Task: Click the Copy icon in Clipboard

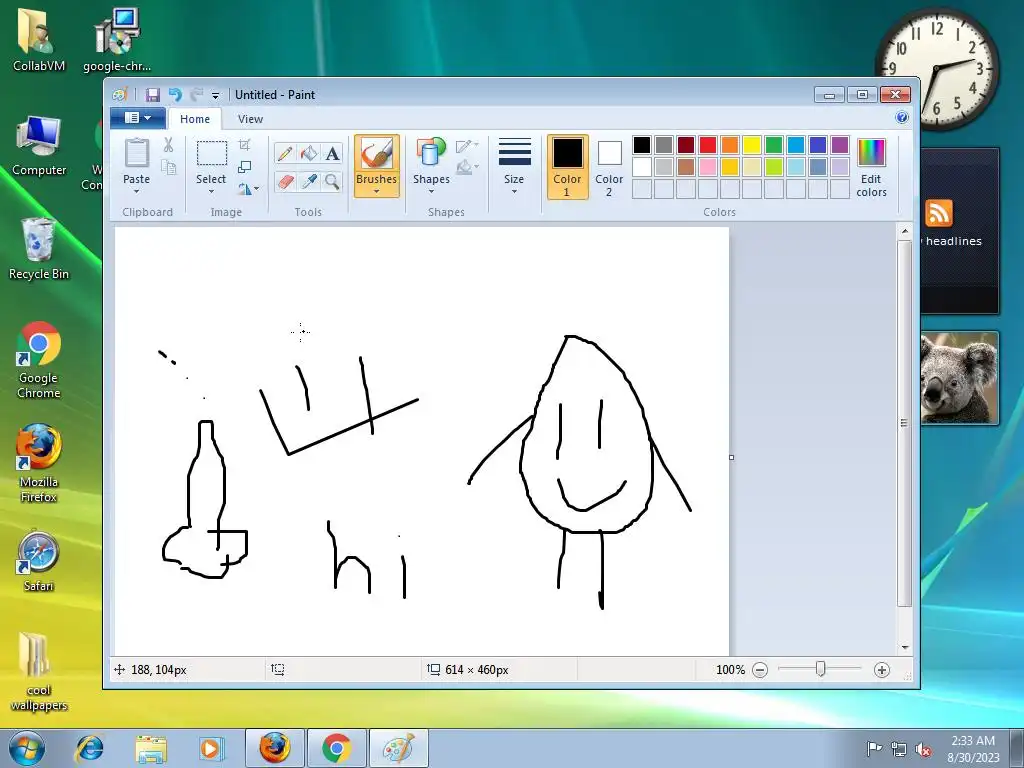Action: pyautogui.click(x=168, y=168)
